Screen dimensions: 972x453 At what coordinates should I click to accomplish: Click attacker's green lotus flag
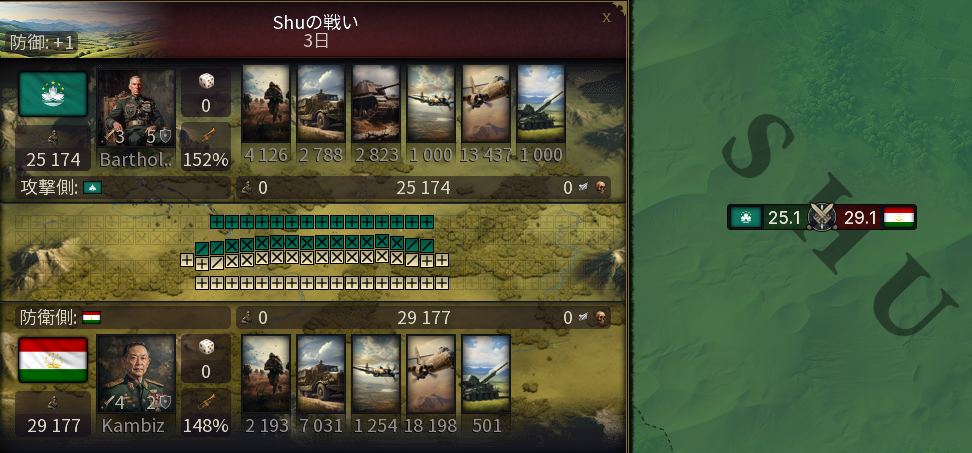coord(53,94)
